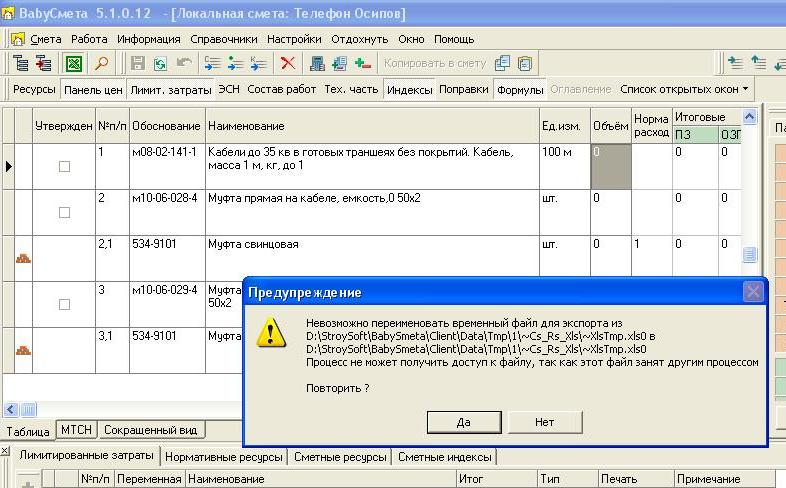Screen dimensions: 786x488
Task: Open the Справочники menu
Action: 224,39
